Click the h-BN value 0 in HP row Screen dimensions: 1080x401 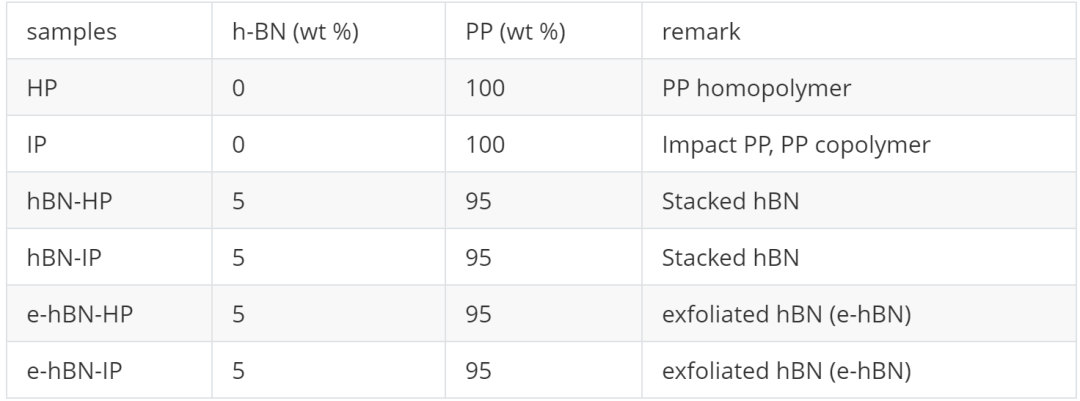237,87
